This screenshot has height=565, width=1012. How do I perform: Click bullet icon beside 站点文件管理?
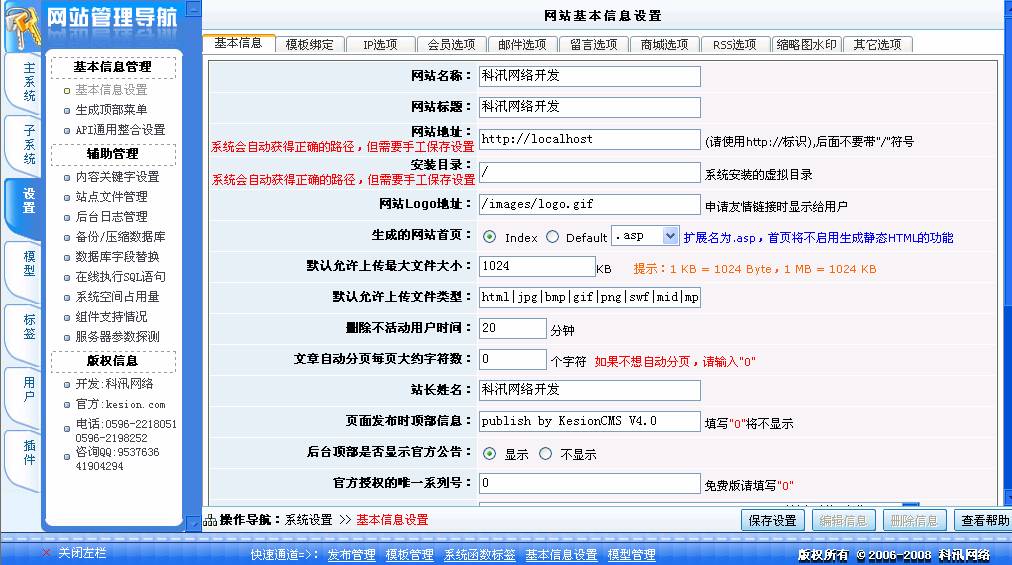click(67, 197)
